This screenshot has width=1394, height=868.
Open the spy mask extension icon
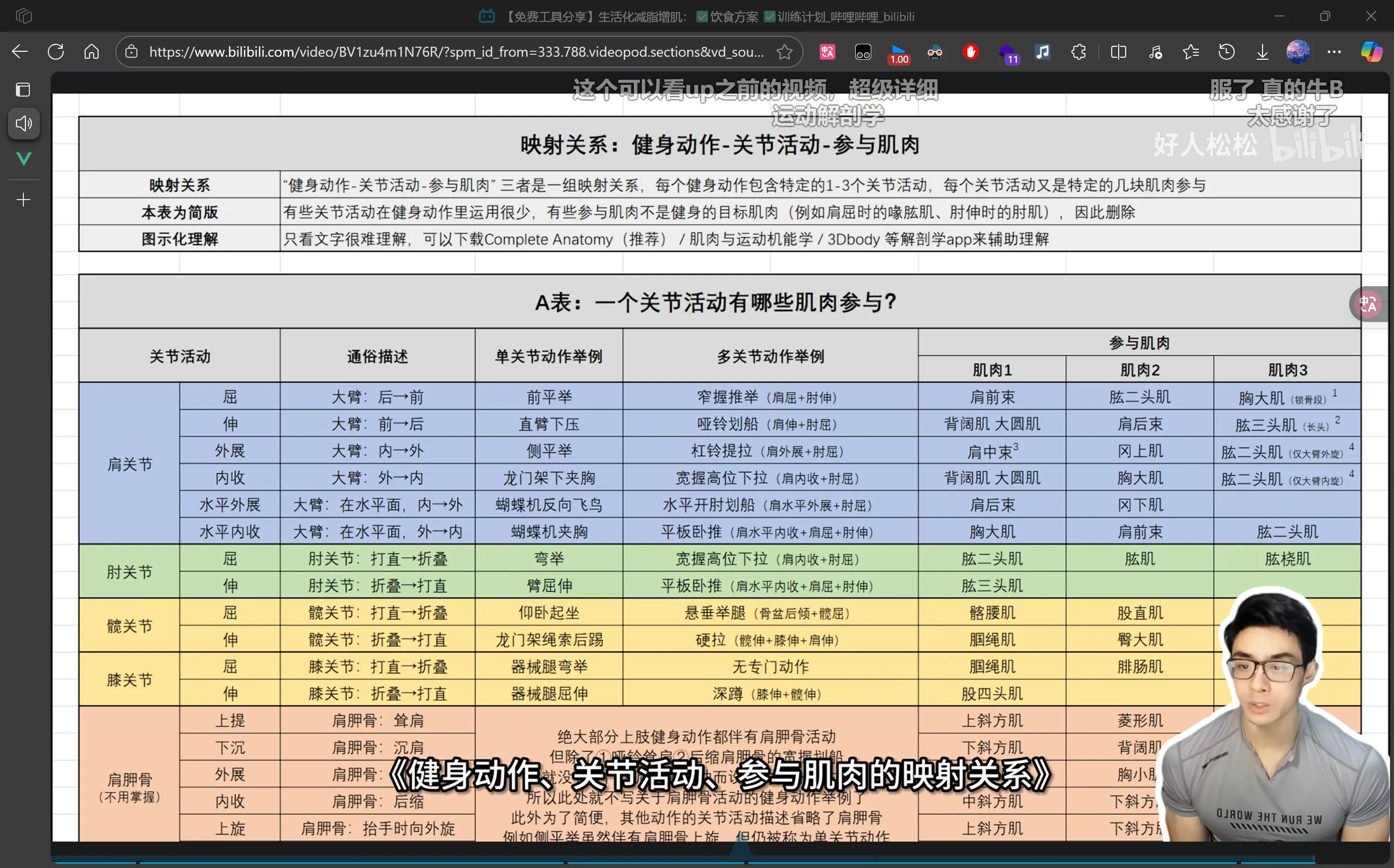934,52
